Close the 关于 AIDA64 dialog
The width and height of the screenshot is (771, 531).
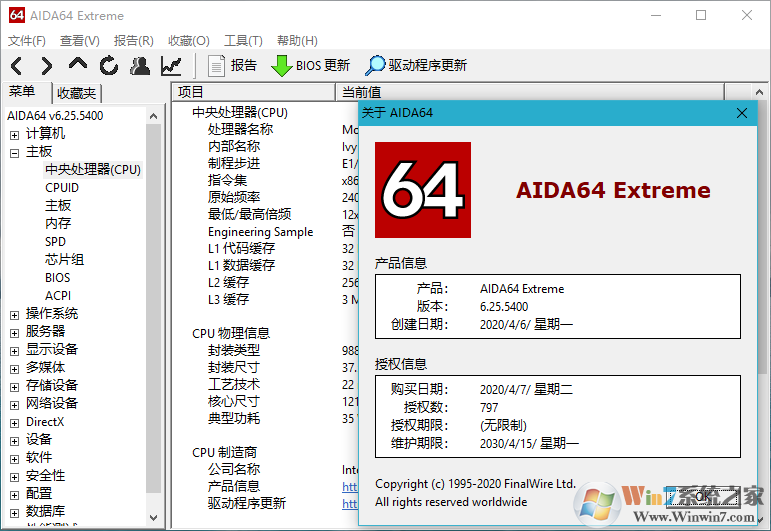pos(742,113)
